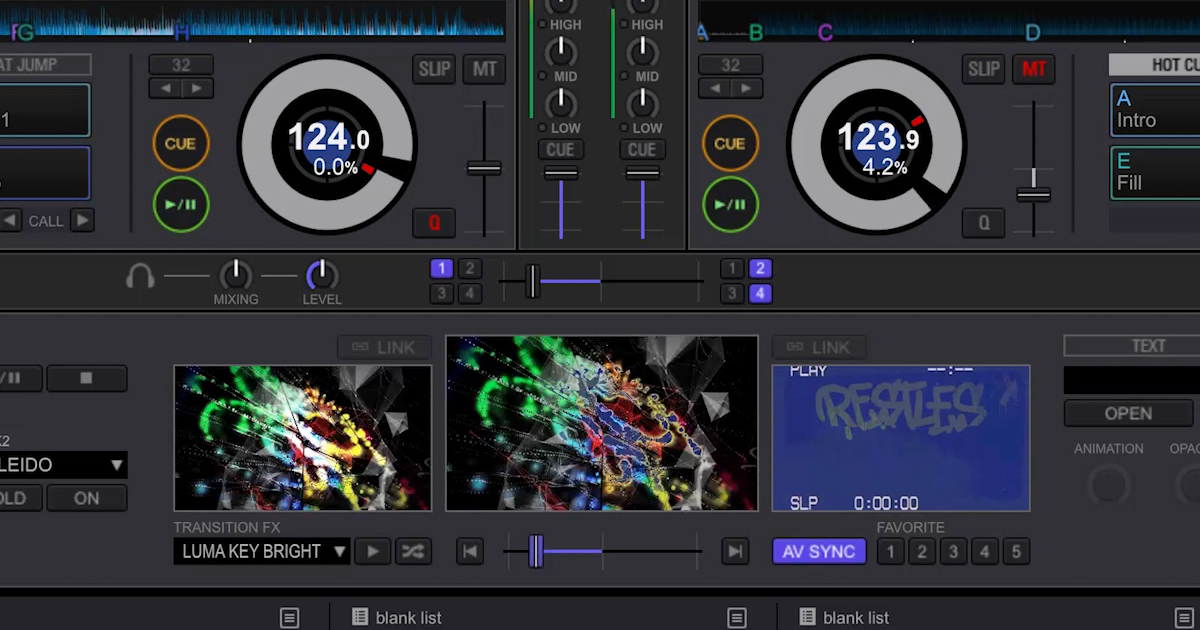Screen dimensions: 1200x630
Task: Jump video crossfader to right end
Action: tap(735, 551)
